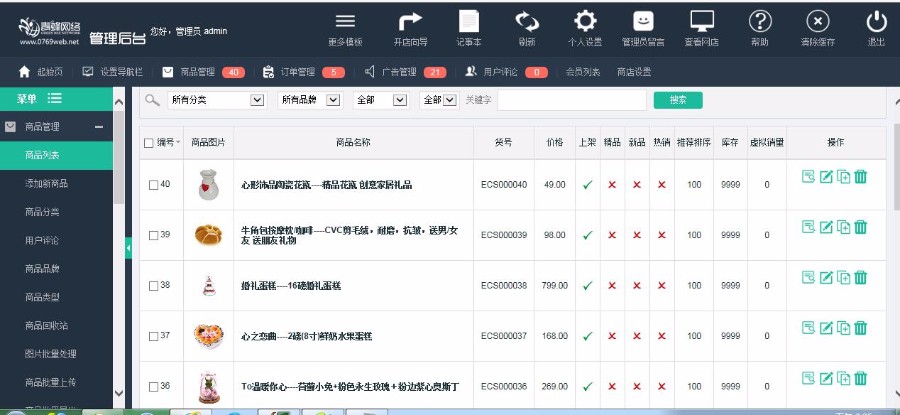Launch the 开店向导 shop setup wizard

[x=410, y=22]
